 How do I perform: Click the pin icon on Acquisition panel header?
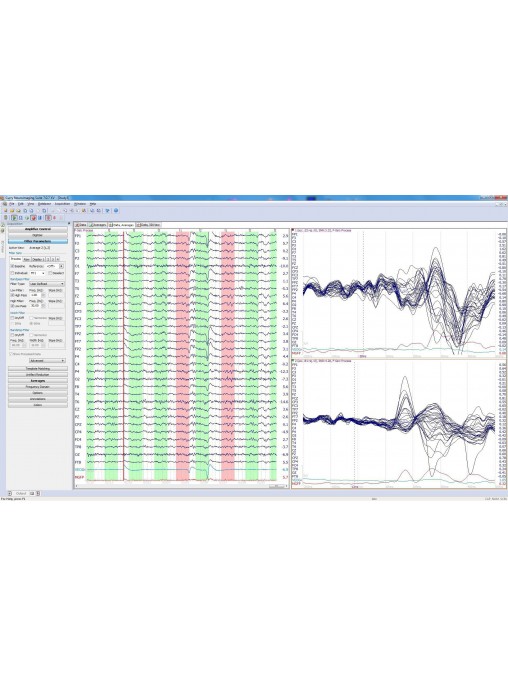tap(69, 223)
